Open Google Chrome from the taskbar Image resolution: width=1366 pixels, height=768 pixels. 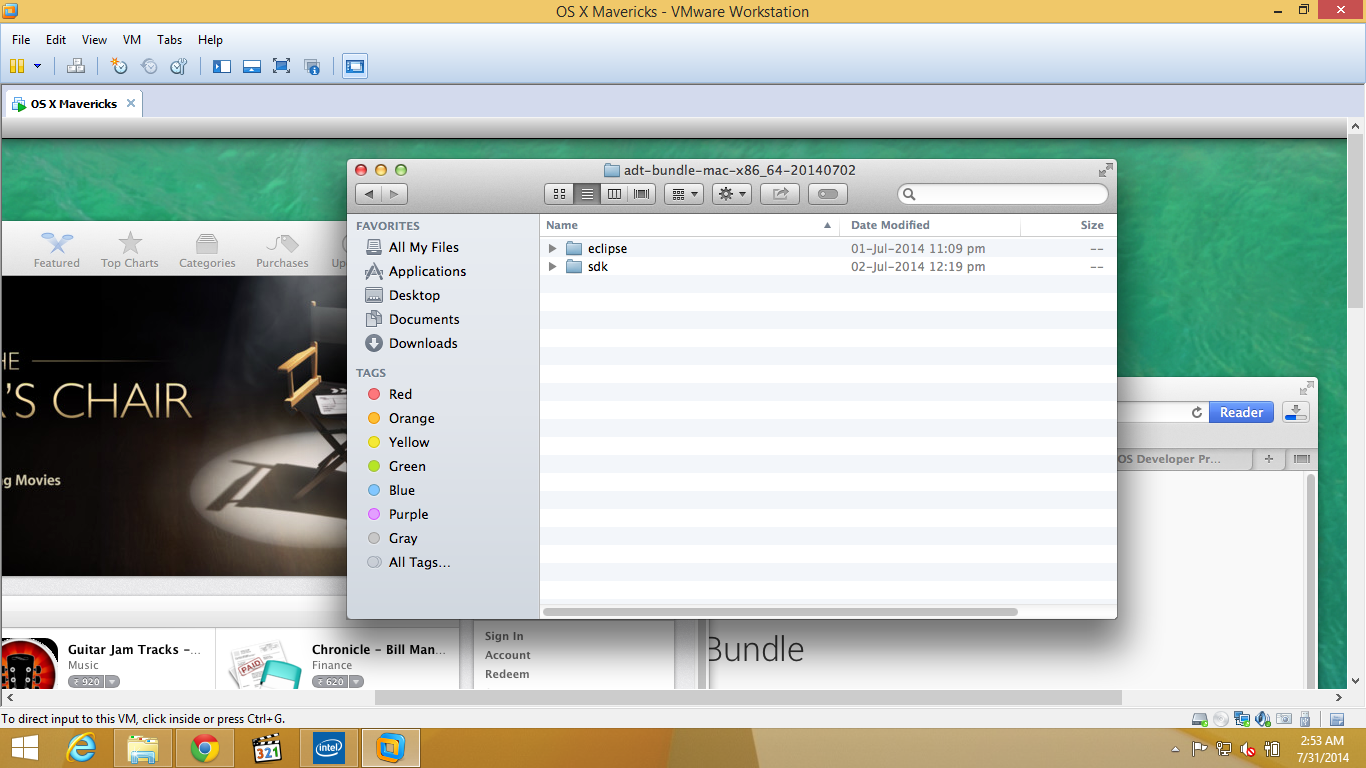click(x=205, y=747)
